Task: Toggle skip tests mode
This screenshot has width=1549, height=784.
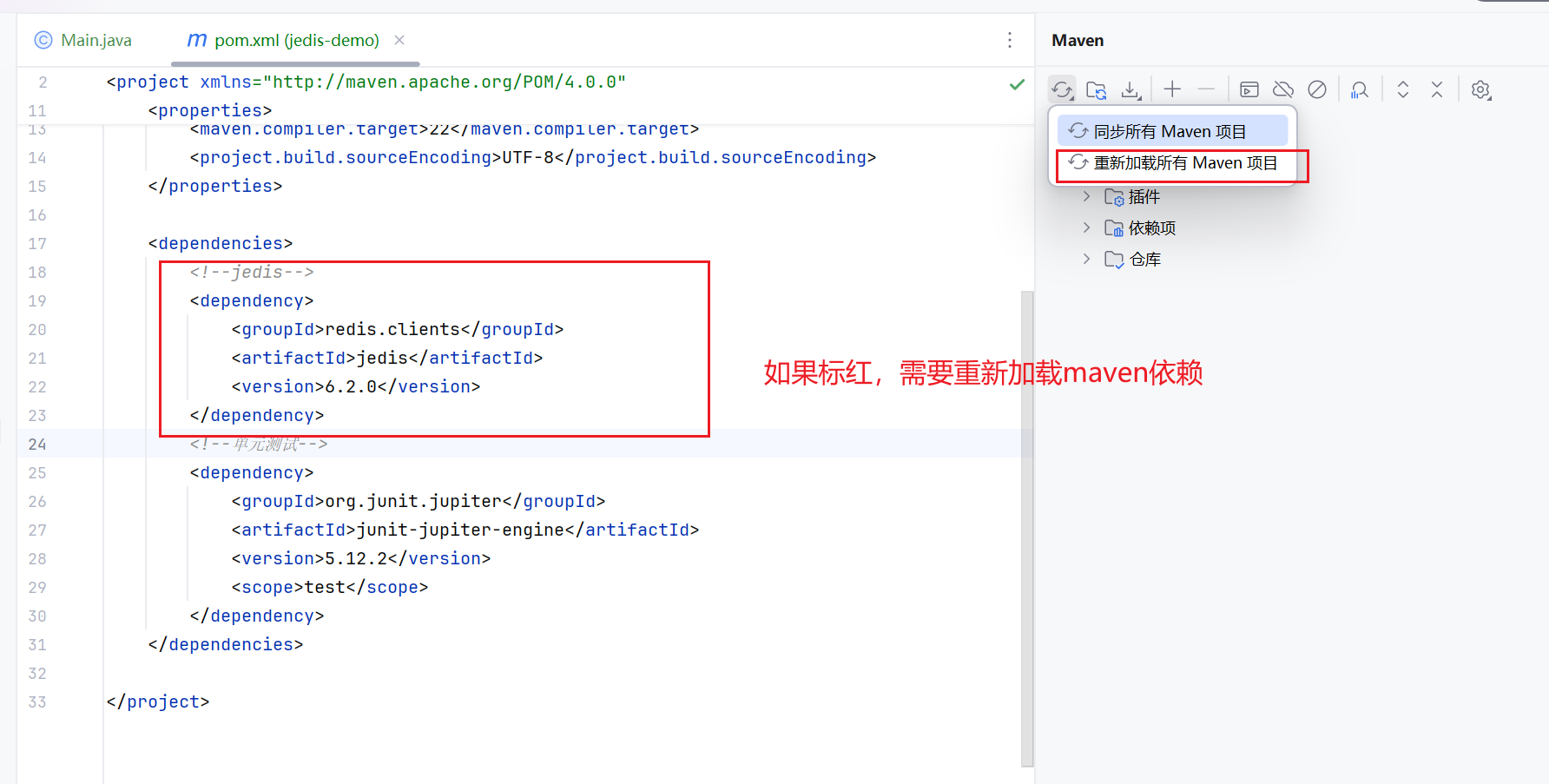Action: [x=1317, y=89]
